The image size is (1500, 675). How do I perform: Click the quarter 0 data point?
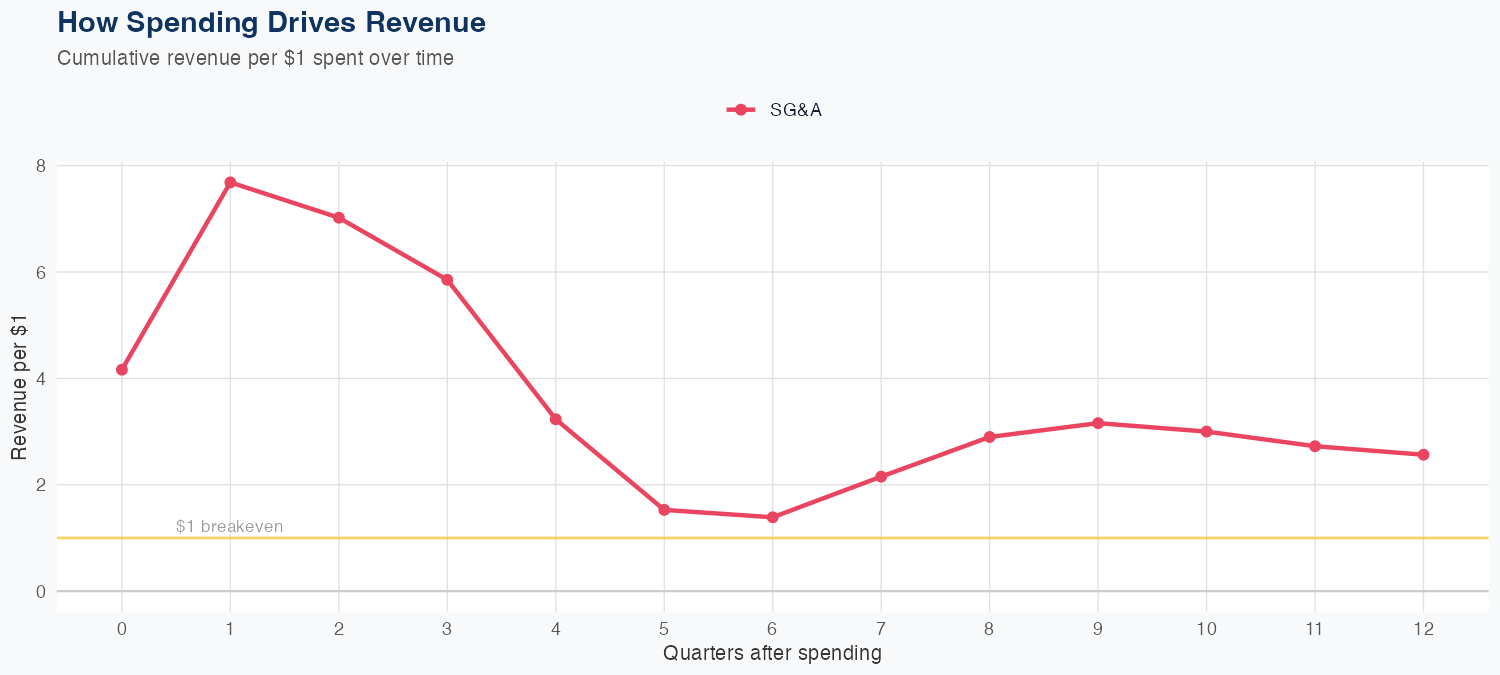[122, 370]
